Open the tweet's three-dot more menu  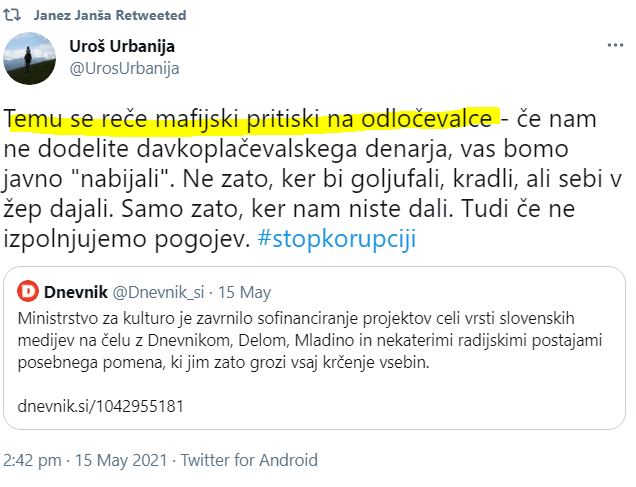pyautogui.click(x=612, y=46)
